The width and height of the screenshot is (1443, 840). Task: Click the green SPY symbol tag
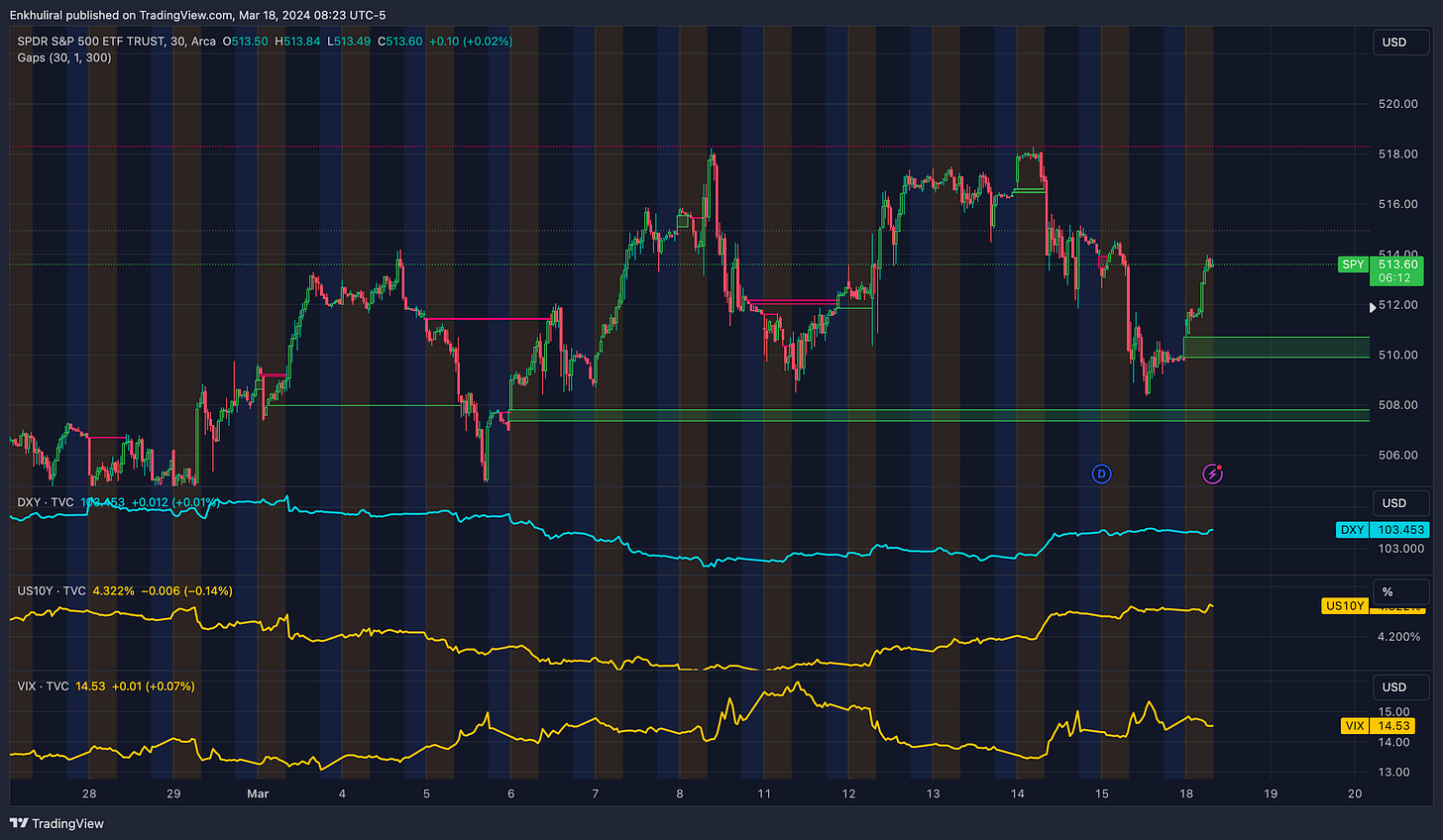coord(1353,264)
